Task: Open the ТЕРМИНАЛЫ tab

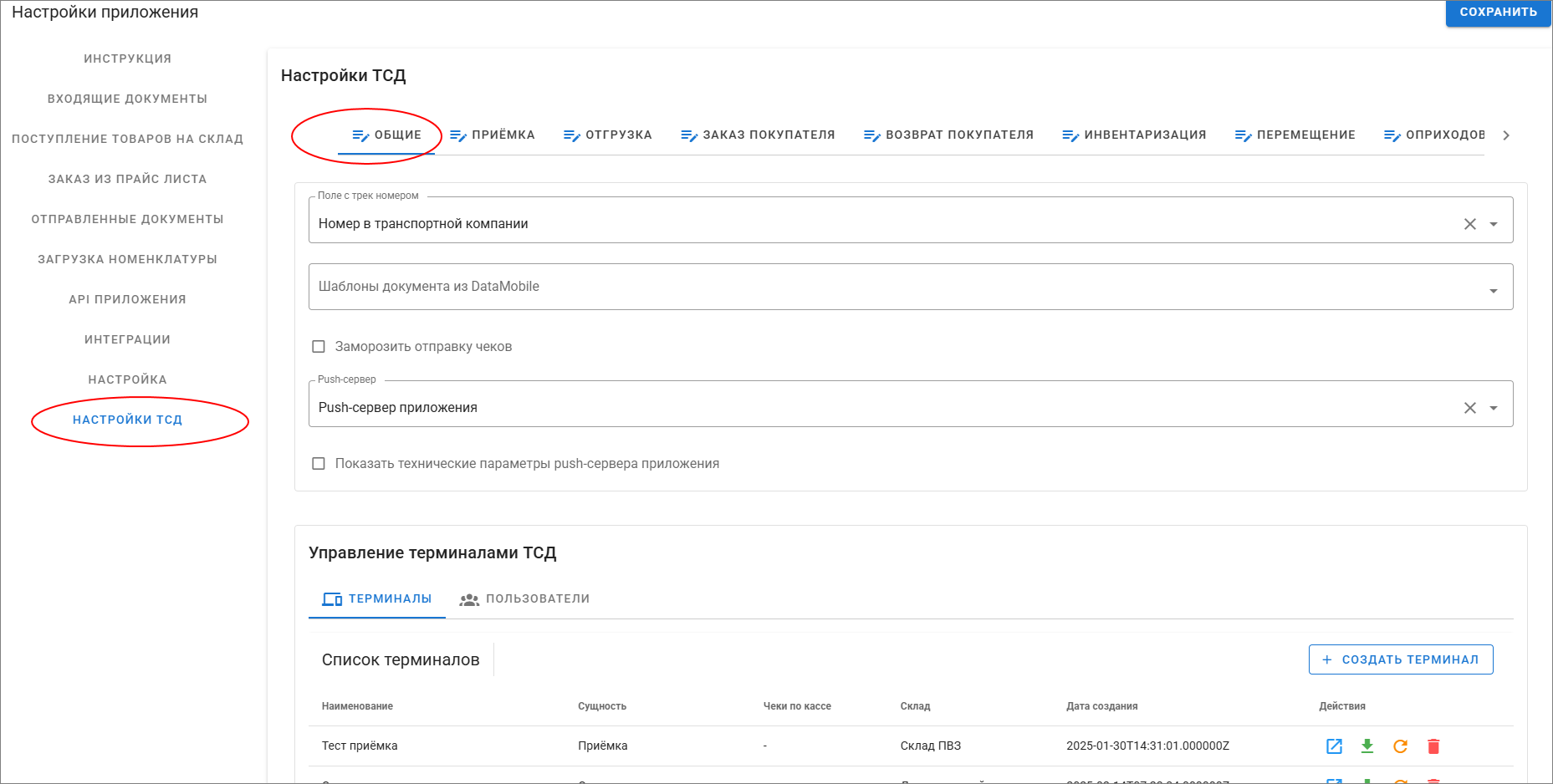Action: [x=377, y=599]
